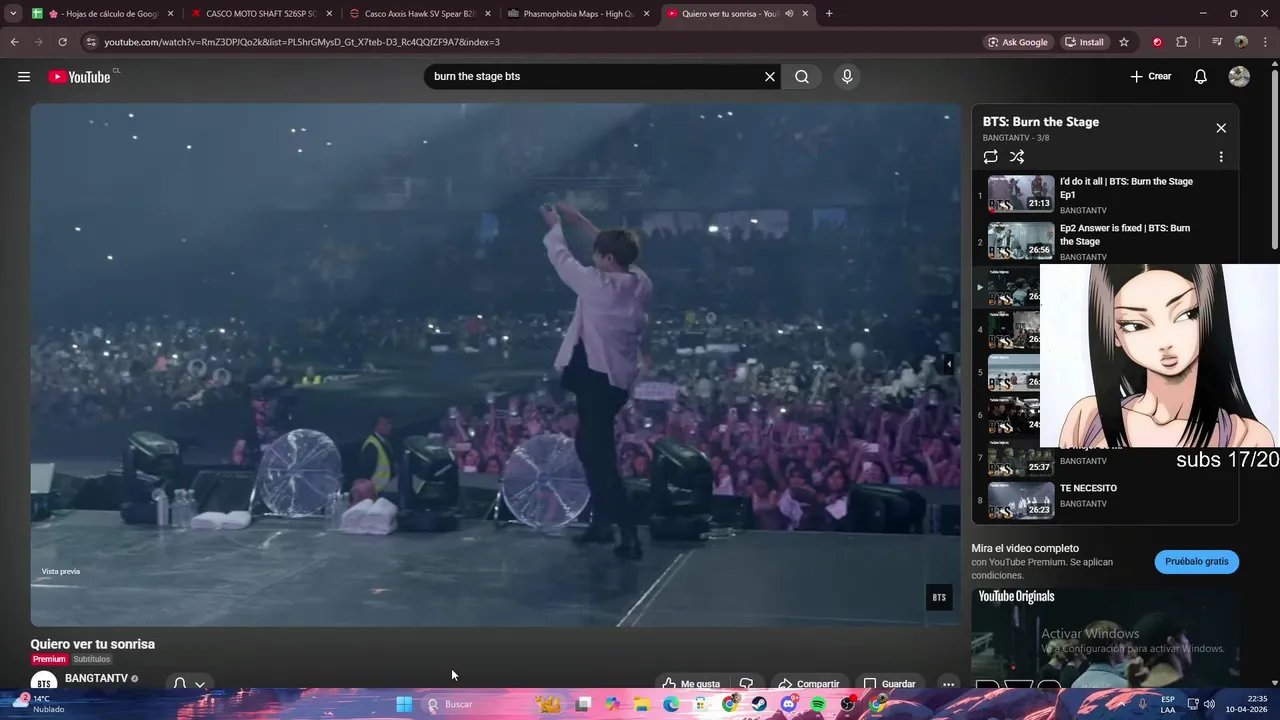Reload the page
1280x720 pixels.
click(x=62, y=42)
